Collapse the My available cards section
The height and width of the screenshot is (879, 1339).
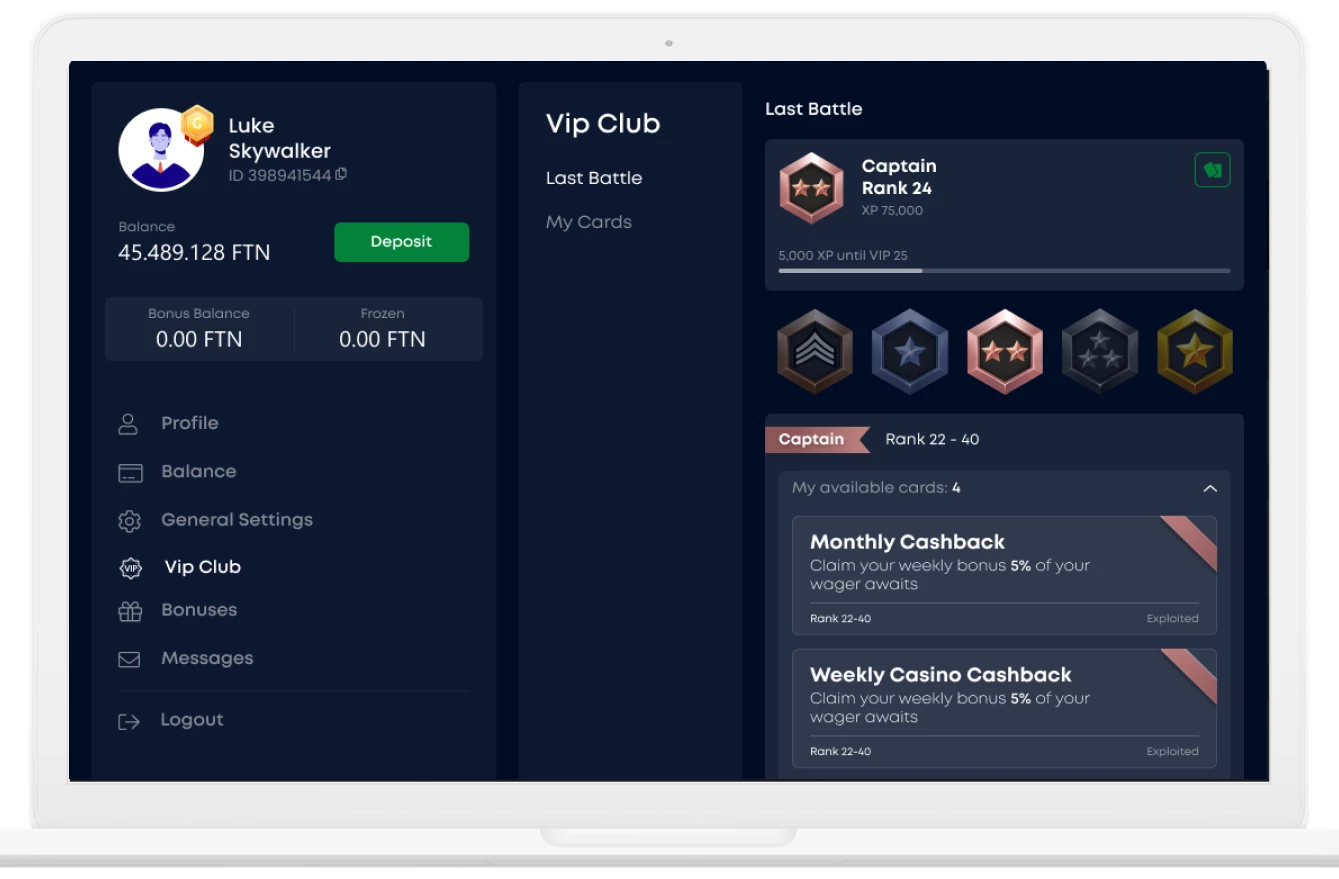1209,489
